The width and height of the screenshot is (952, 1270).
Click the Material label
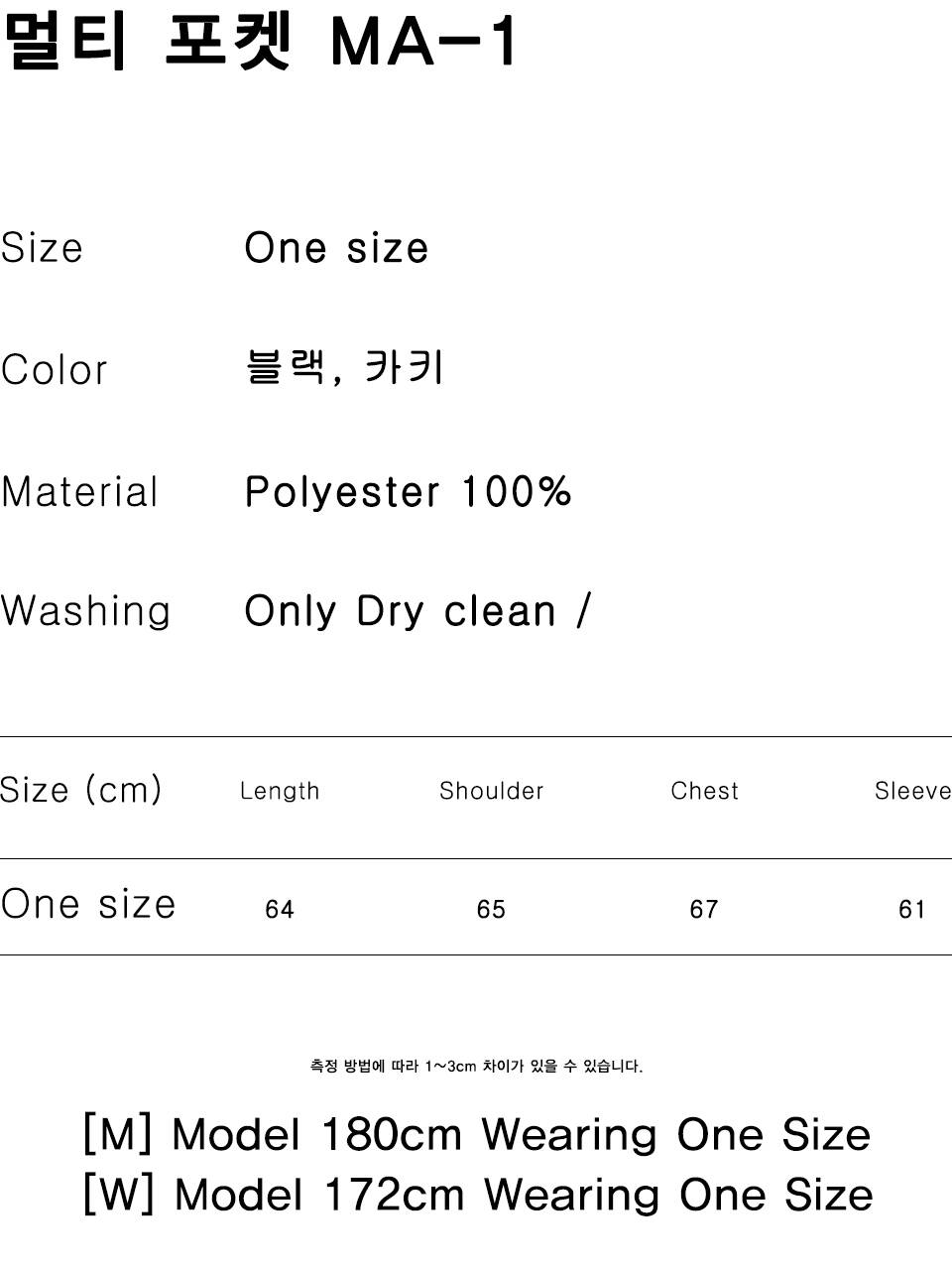point(79,492)
